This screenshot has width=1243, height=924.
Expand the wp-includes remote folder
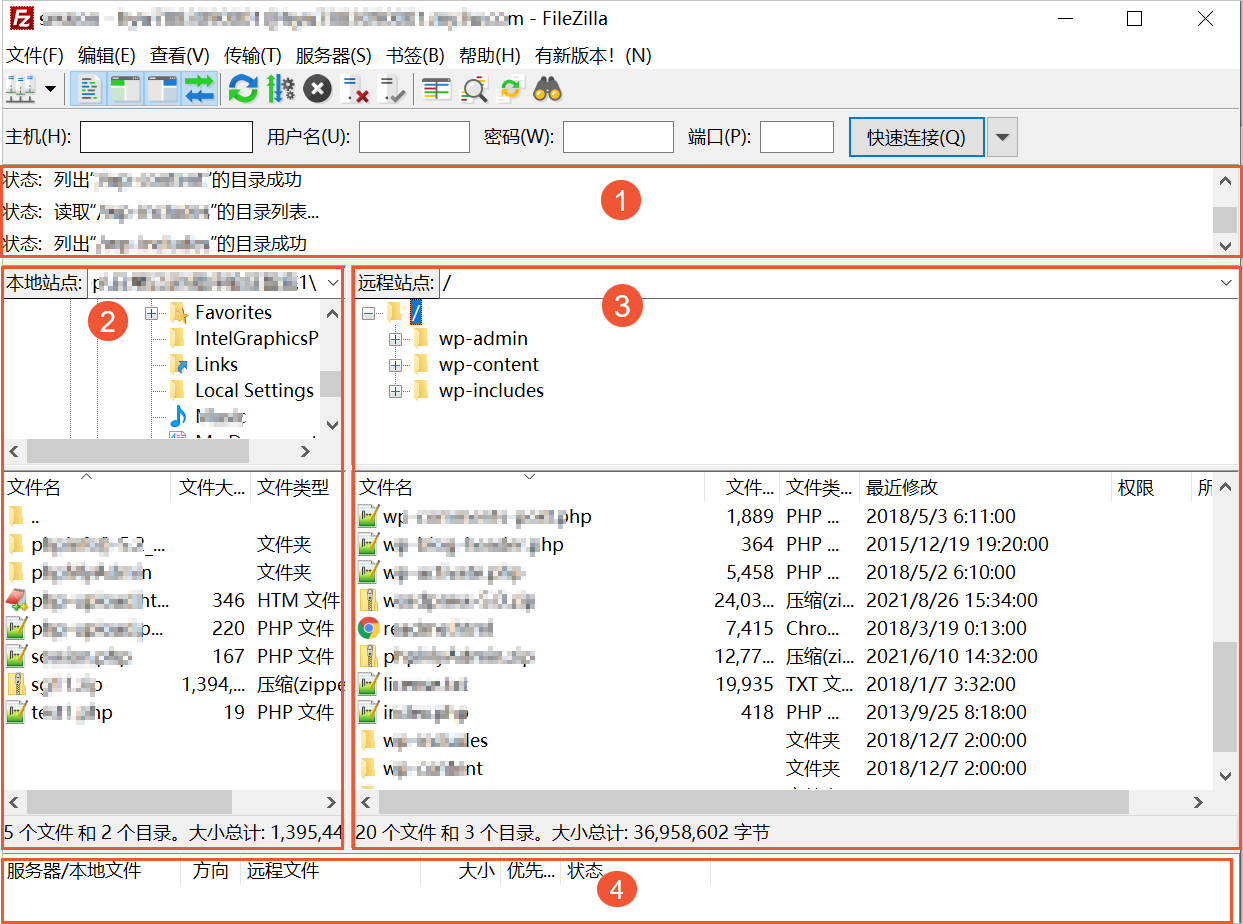(x=395, y=391)
